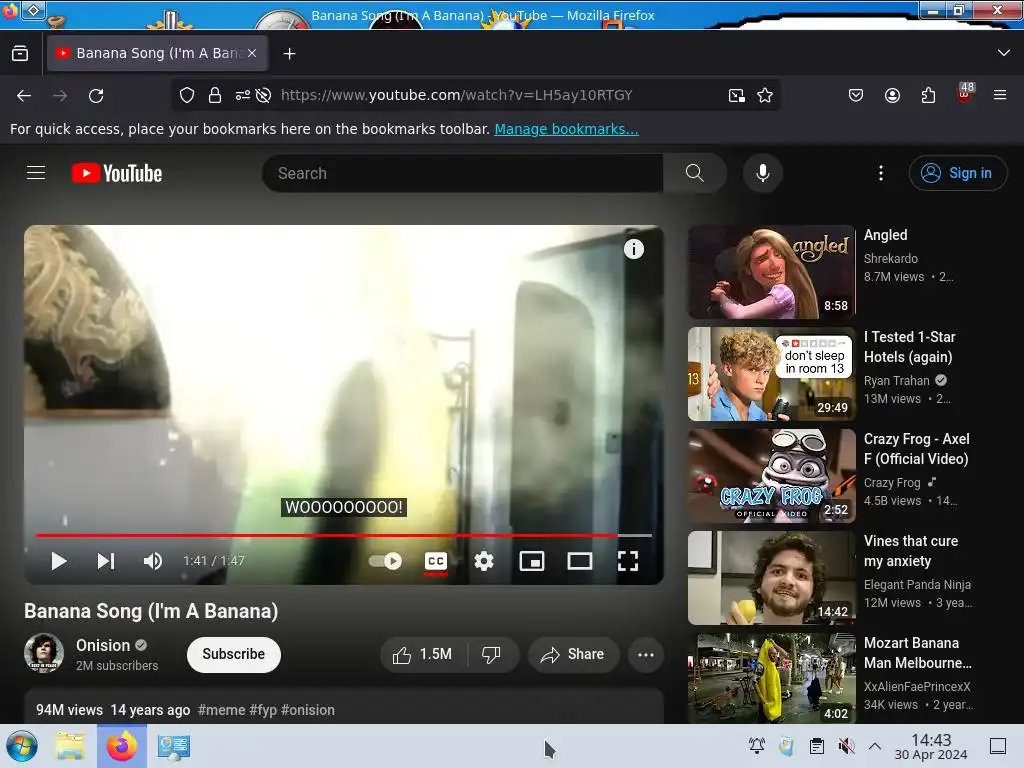Image resolution: width=1024 pixels, height=768 pixels.
Task: Click the search magnifier button
Action: pyautogui.click(x=695, y=173)
